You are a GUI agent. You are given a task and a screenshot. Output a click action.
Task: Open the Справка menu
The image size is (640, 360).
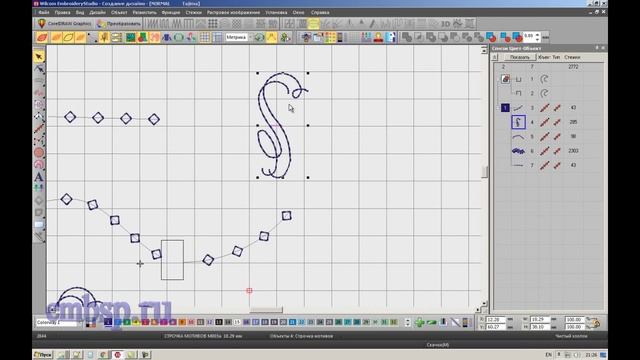[x=320, y=13]
